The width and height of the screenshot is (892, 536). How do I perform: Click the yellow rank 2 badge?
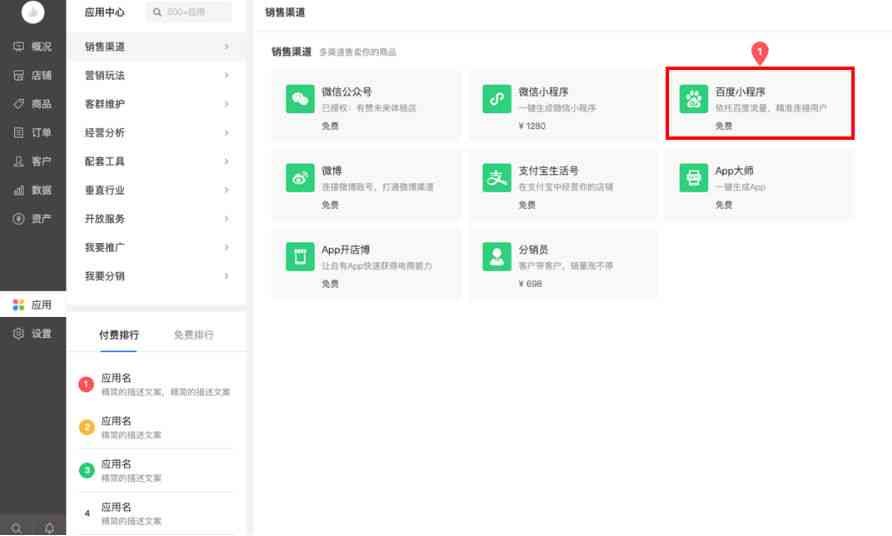[86, 427]
